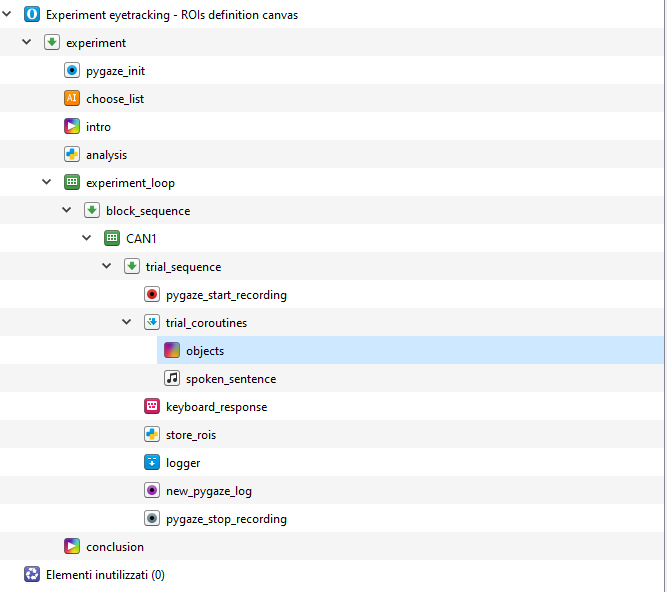Click the intro sketchpad icon
667x592 pixels.
click(72, 127)
